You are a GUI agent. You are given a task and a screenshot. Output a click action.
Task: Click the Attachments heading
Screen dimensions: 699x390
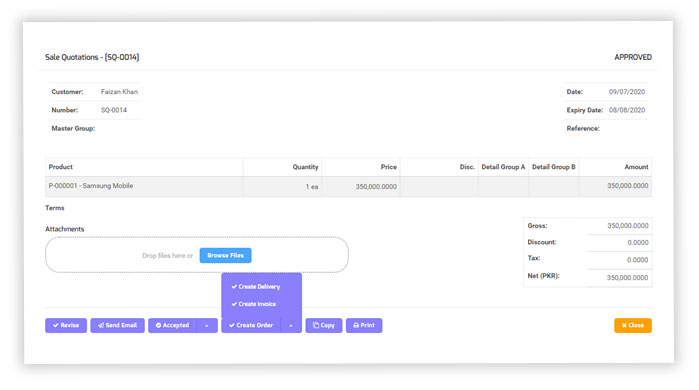65,229
